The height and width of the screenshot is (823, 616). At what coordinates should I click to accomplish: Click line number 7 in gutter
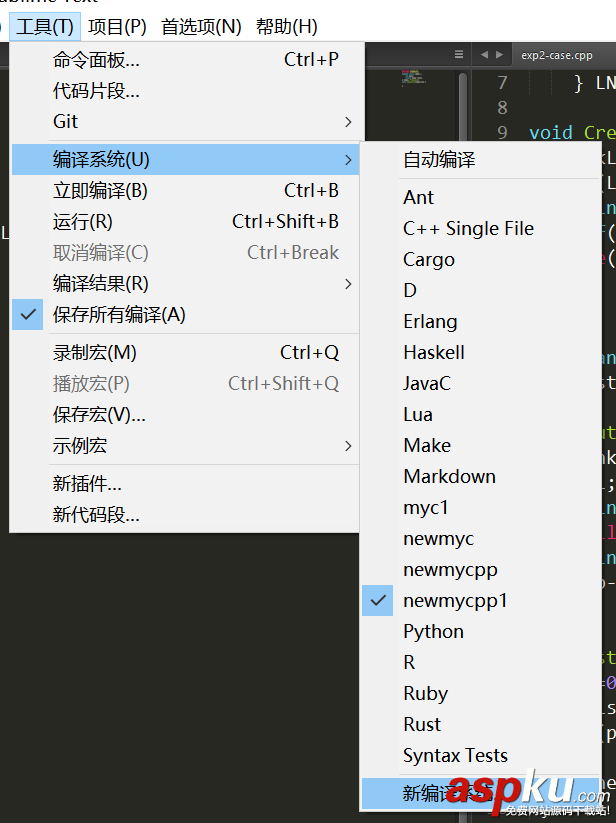tap(503, 83)
